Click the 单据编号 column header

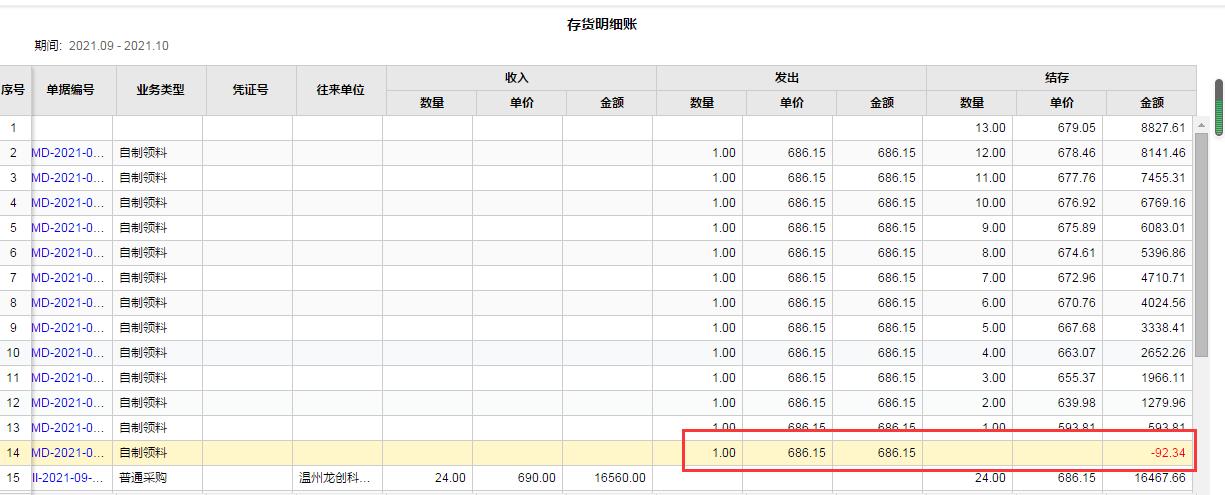[x=71, y=90]
